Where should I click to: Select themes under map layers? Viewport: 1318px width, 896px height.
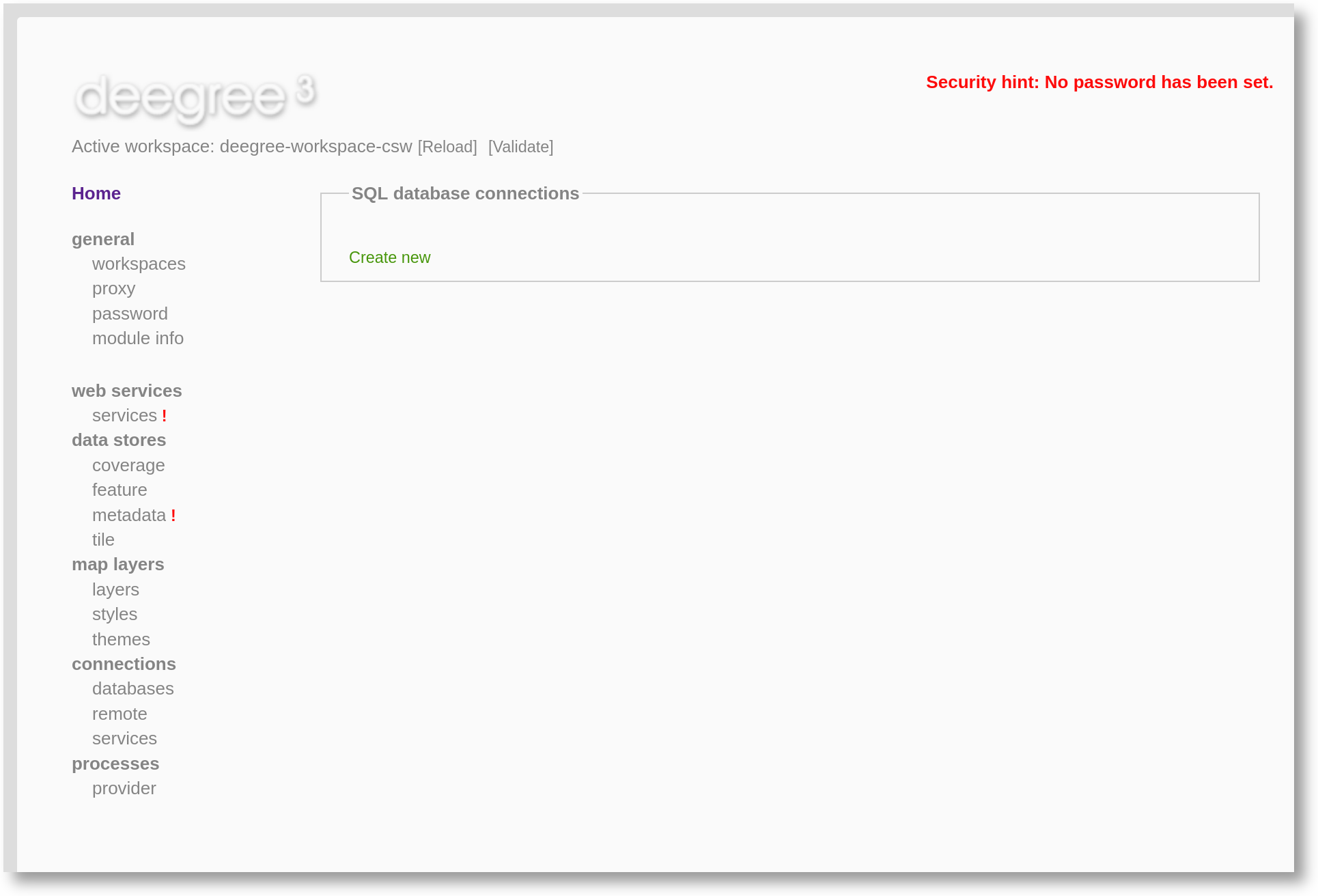click(x=121, y=639)
